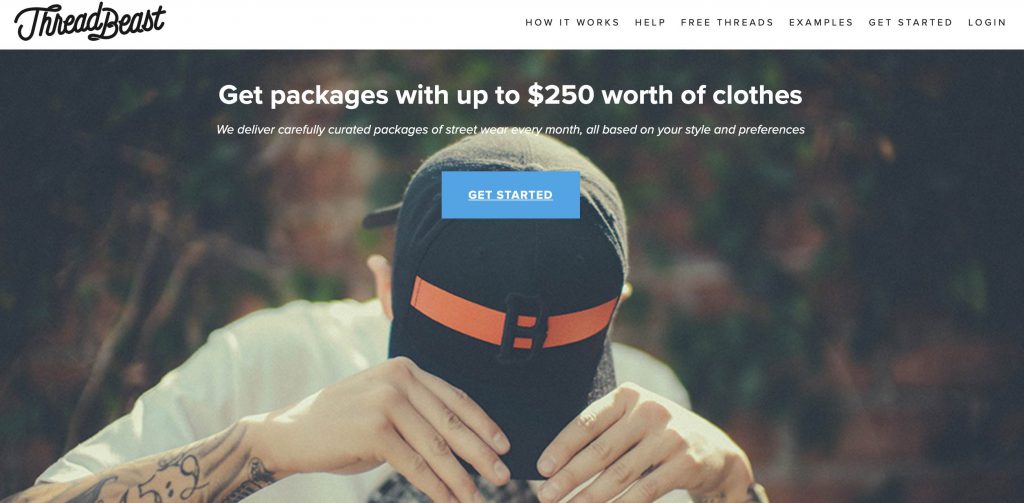Select the curated packages subtitle text

(x=510, y=129)
